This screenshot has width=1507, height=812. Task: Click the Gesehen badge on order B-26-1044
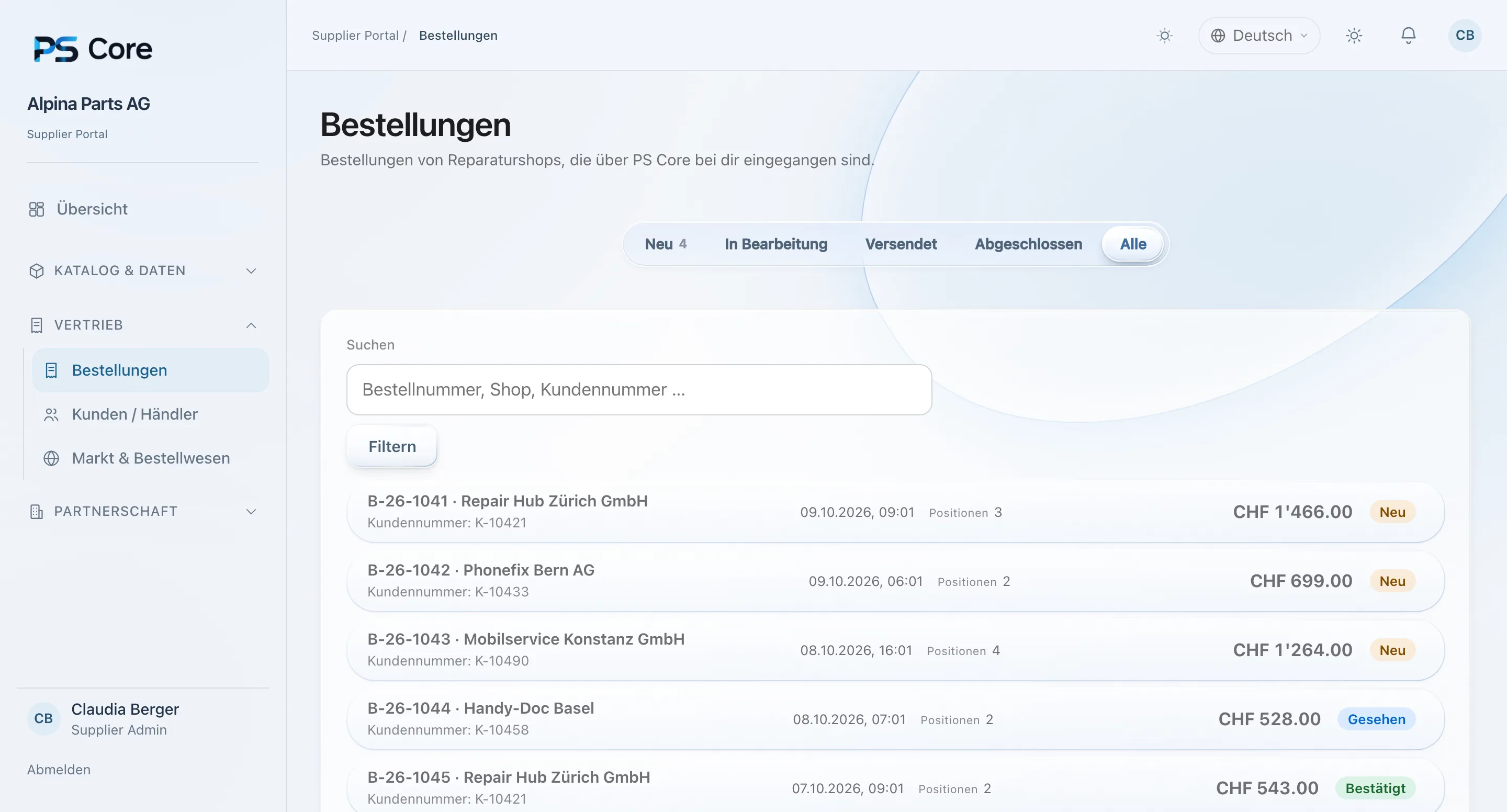pyautogui.click(x=1376, y=719)
